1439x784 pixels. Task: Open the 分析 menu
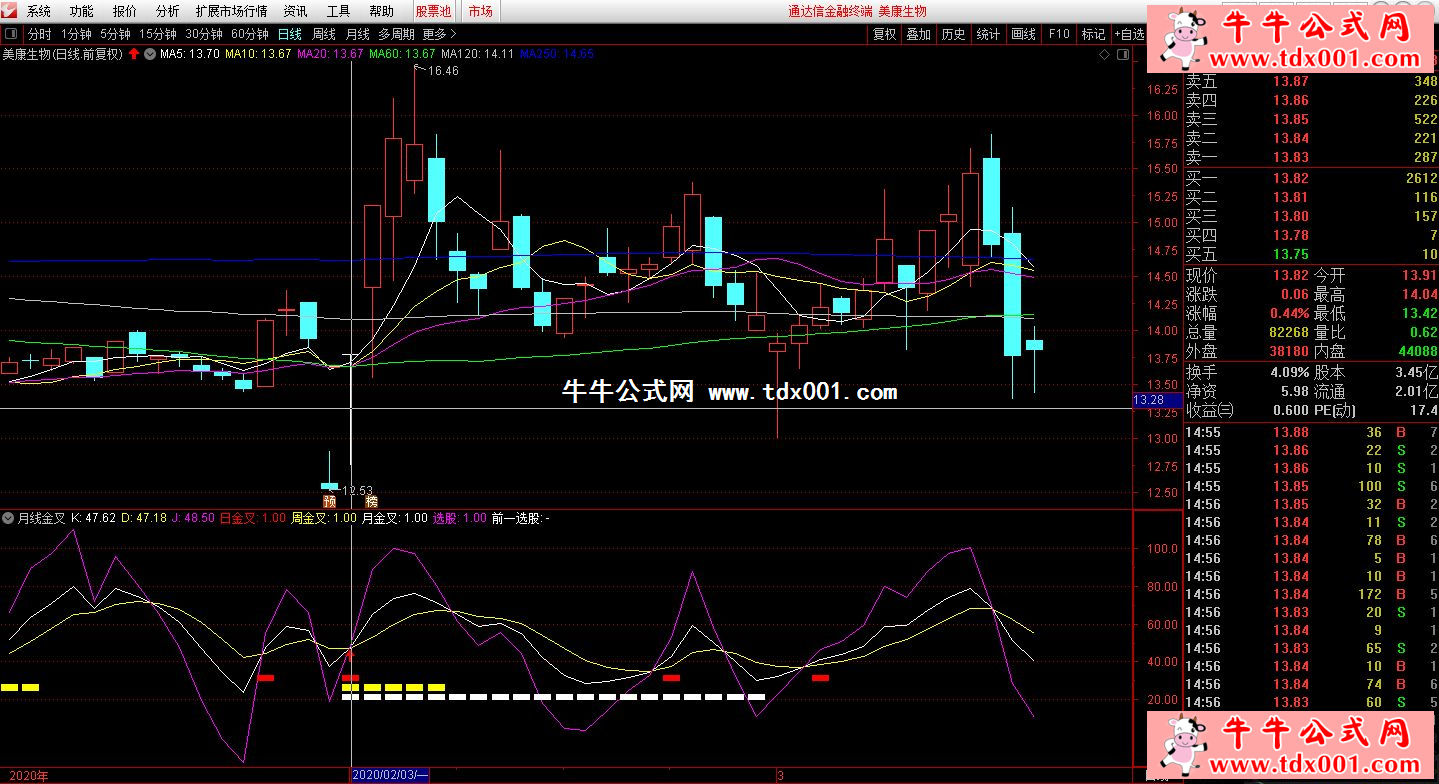(168, 11)
